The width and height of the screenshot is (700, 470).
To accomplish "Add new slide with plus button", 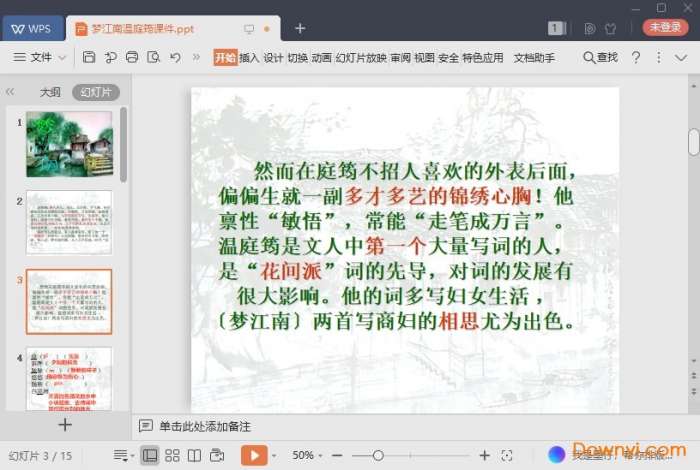I will click(x=65, y=424).
